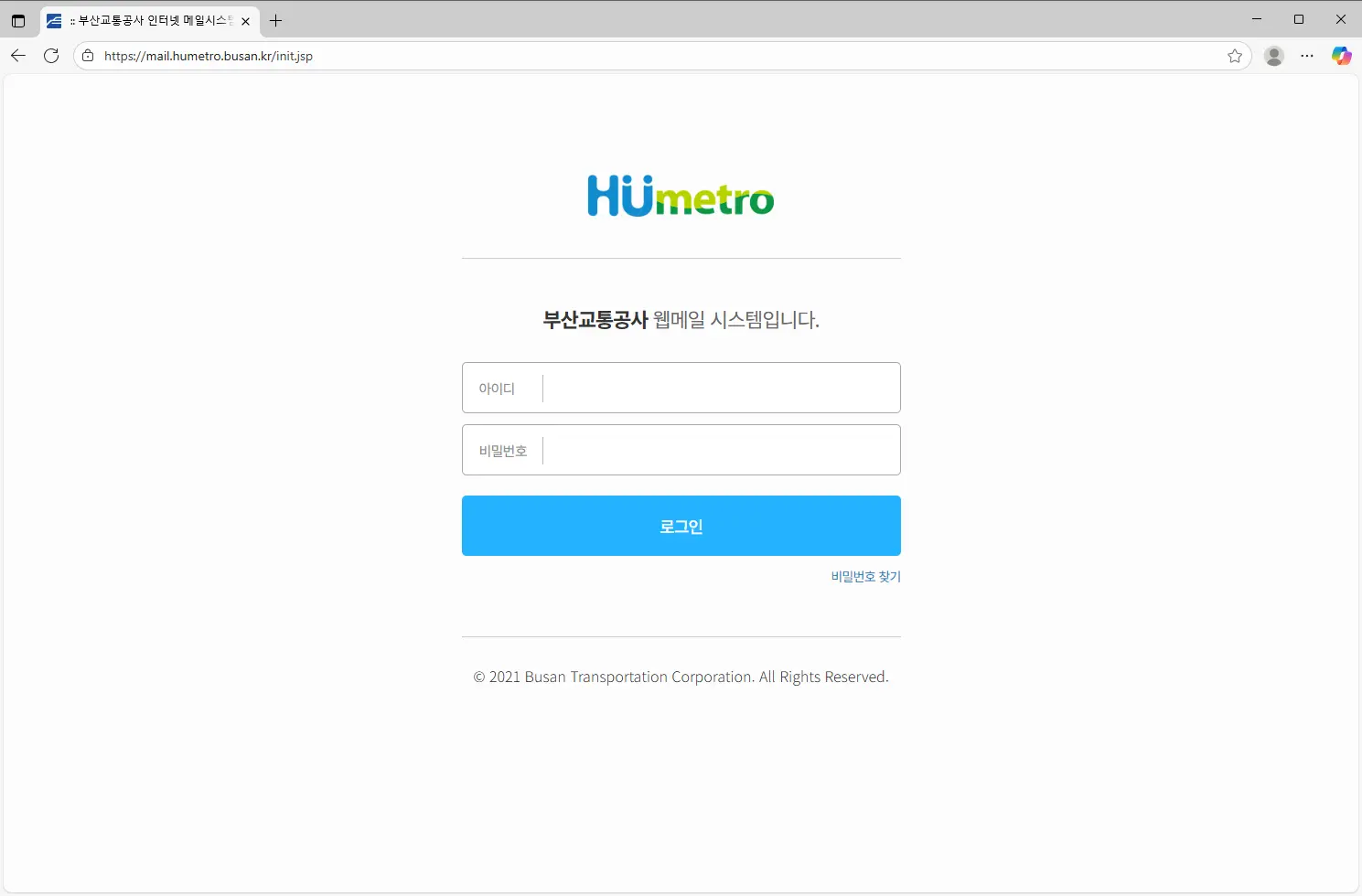
Task: Select the 부산교통공사 인터넷 메일시스템 tab
Action: point(150,20)
